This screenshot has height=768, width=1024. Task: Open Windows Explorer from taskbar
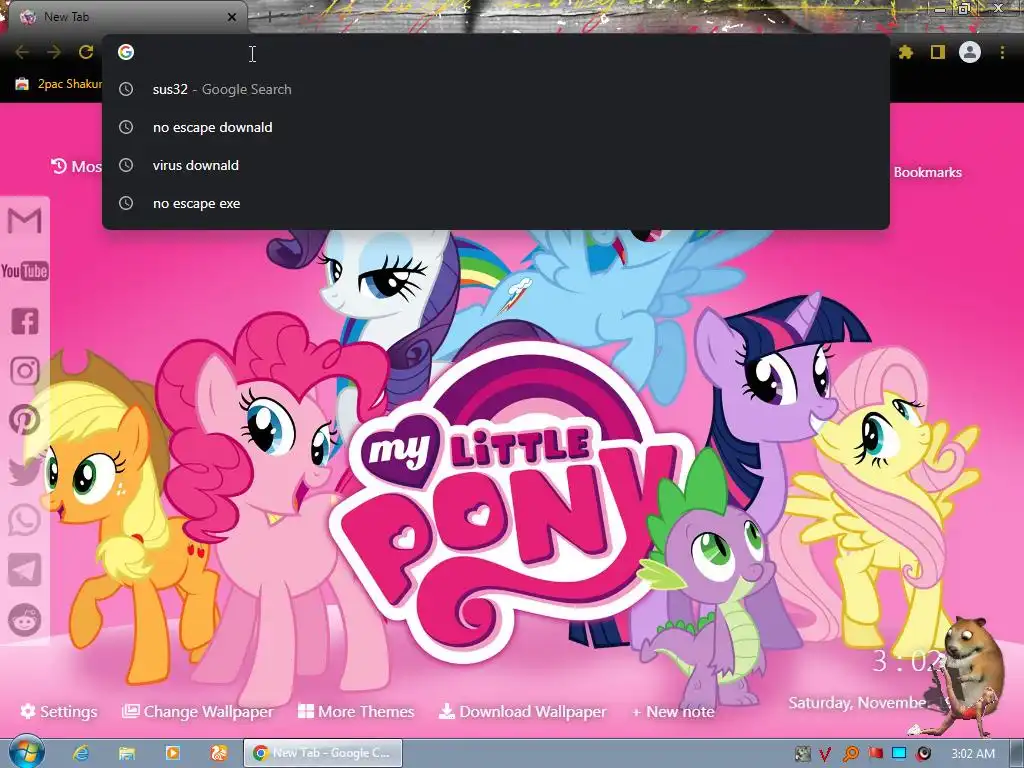[127, 753]
